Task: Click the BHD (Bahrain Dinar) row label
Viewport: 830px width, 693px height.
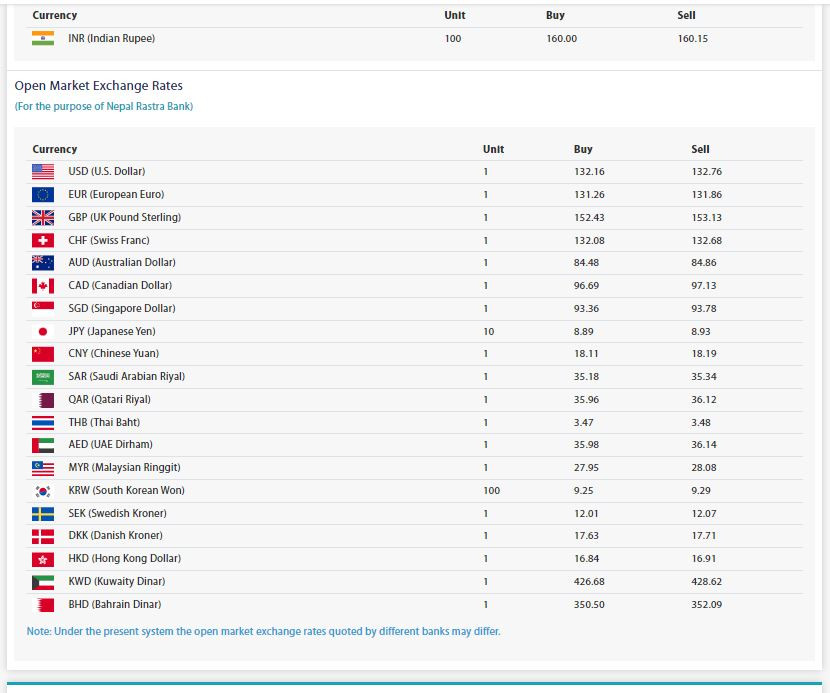Action: (x=114, y=604)
